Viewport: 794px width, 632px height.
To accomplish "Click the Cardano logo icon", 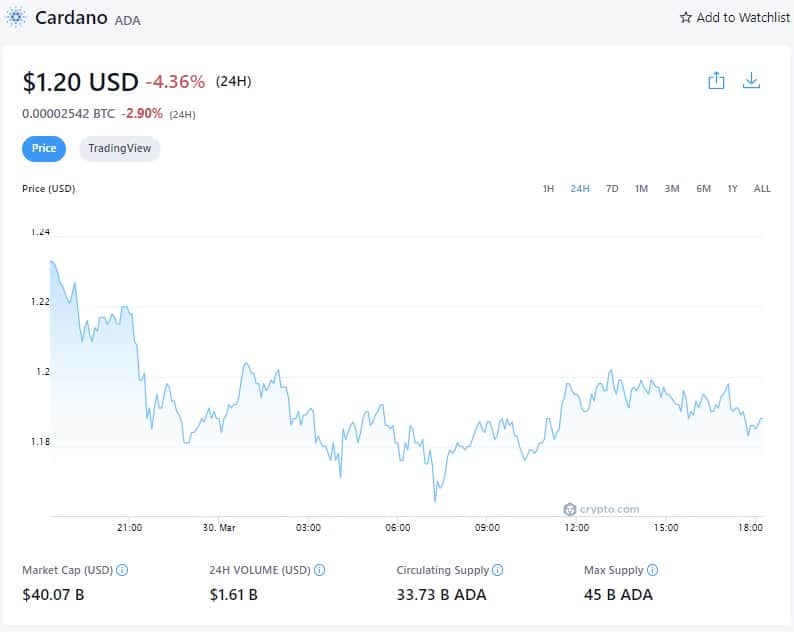I will [16, 17].
